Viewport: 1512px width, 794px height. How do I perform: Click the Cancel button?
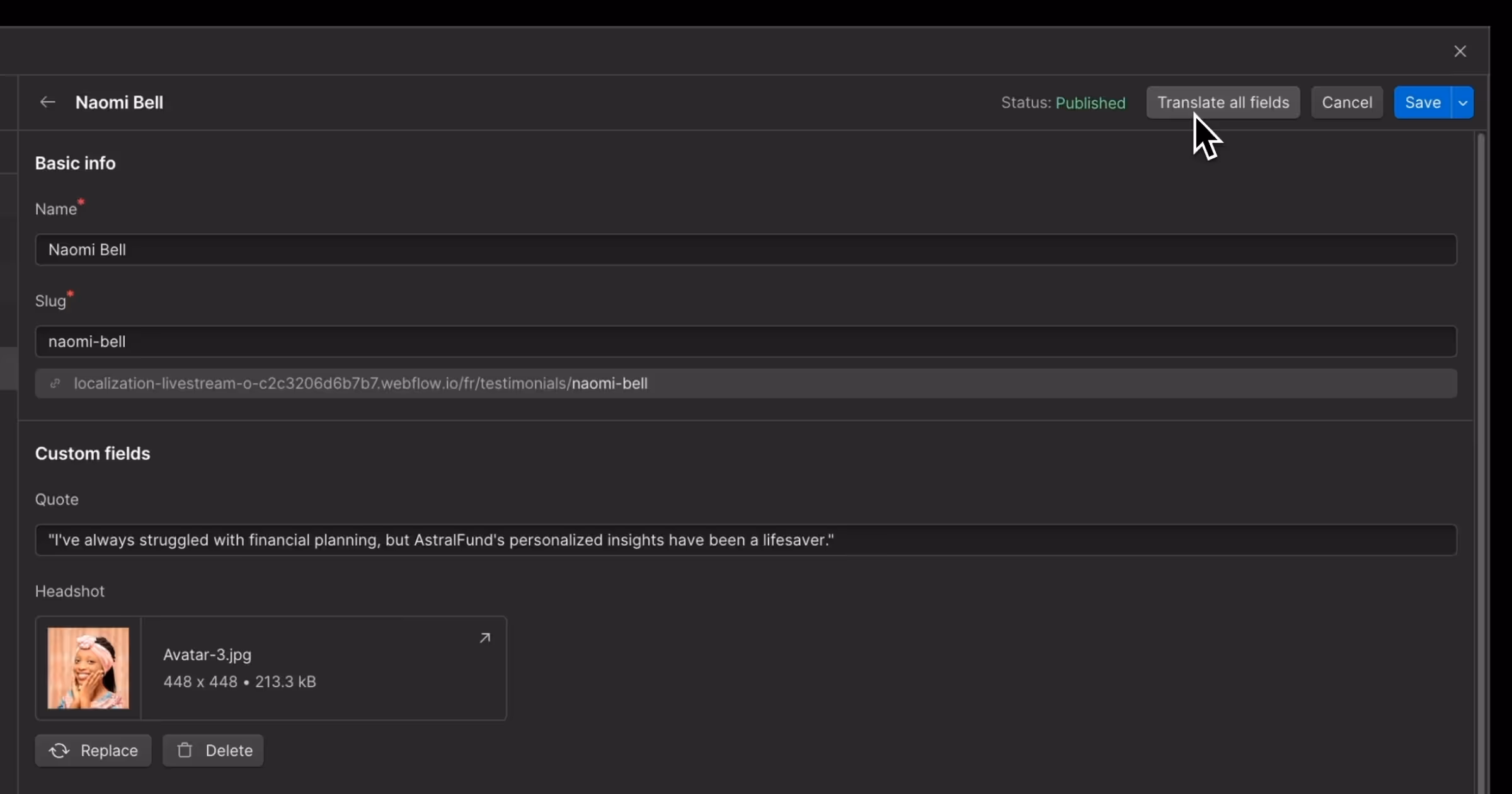1346,102
